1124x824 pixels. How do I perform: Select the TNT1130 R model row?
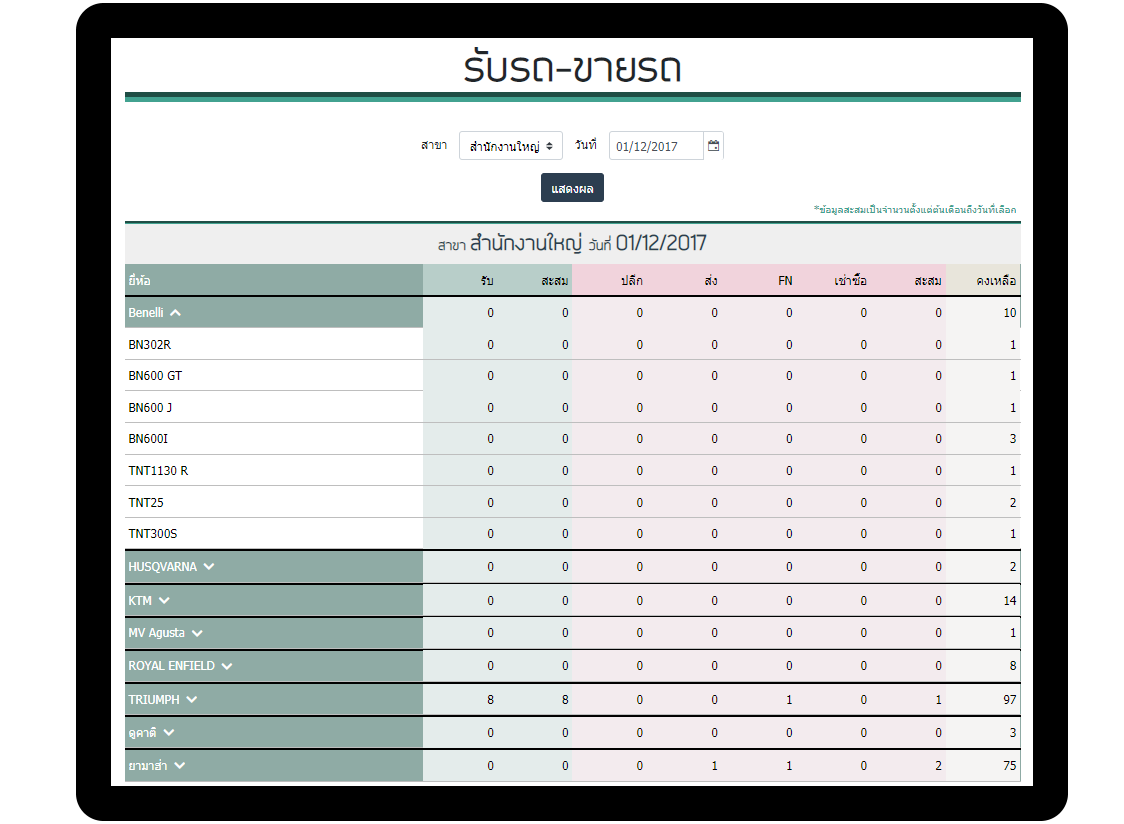click(x=158, y=471)
